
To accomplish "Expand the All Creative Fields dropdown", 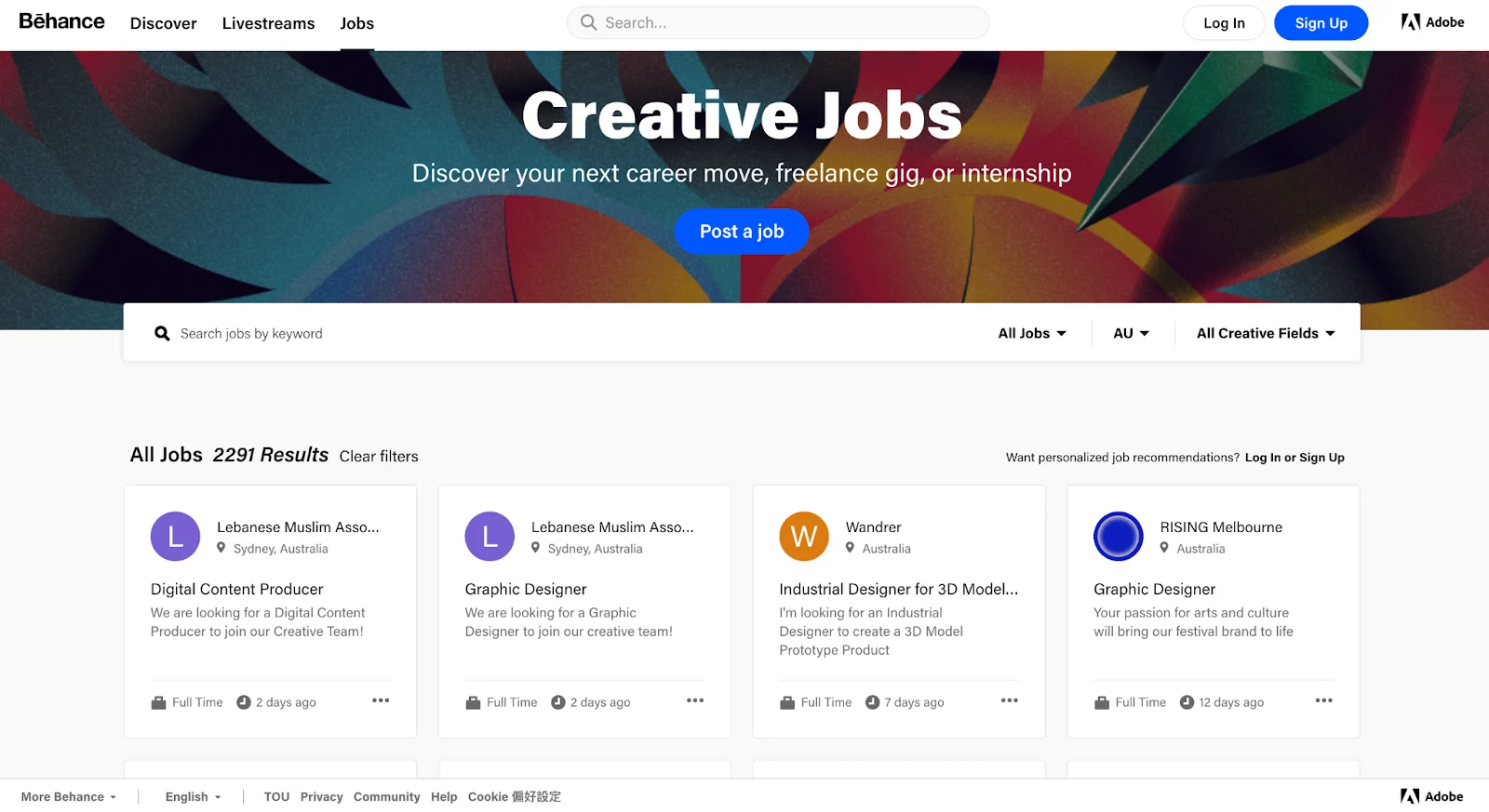I will (1266, 333).
